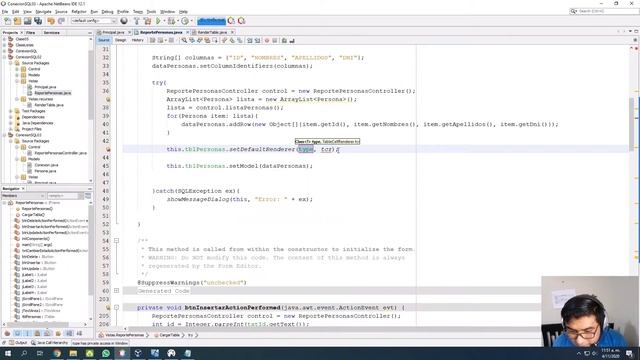The width and height of the screenshot is (640, 360).
Task: Click the Open Project toolbar icon
Action: [x=27, y=21]
